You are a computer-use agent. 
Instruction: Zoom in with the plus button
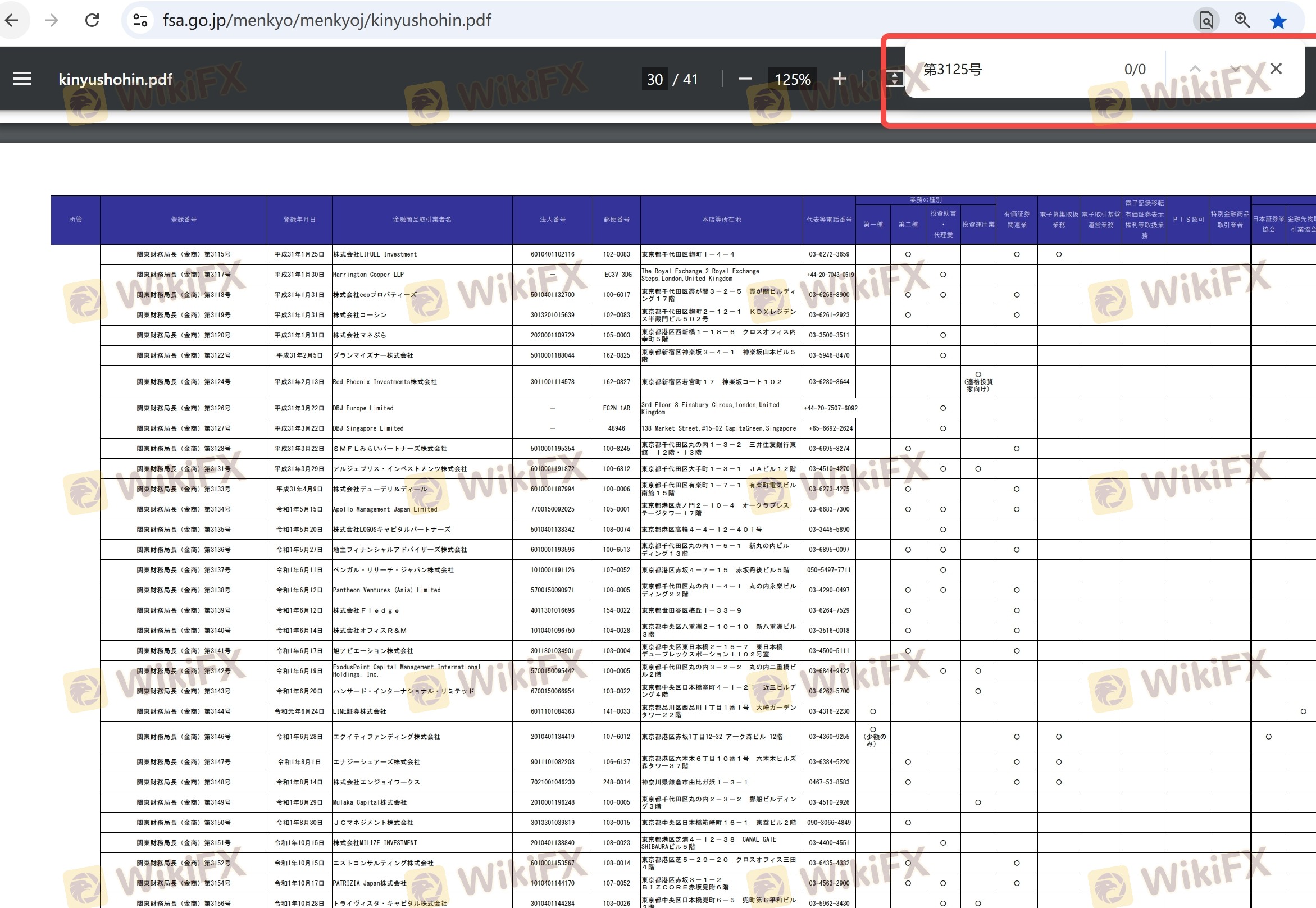pos(839,79)
